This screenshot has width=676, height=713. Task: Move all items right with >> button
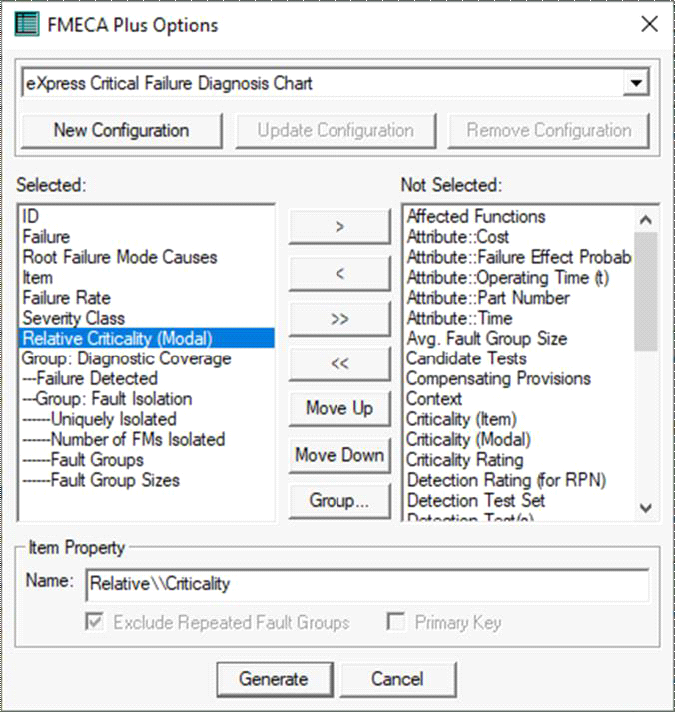tap(340, 319)
